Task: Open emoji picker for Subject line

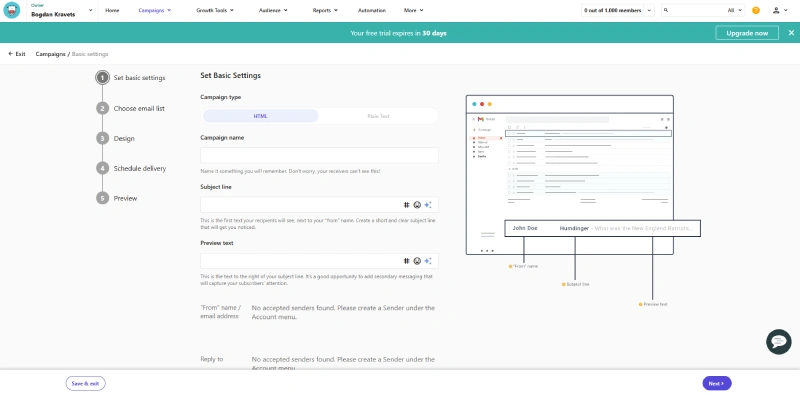Action: (417, 205)
